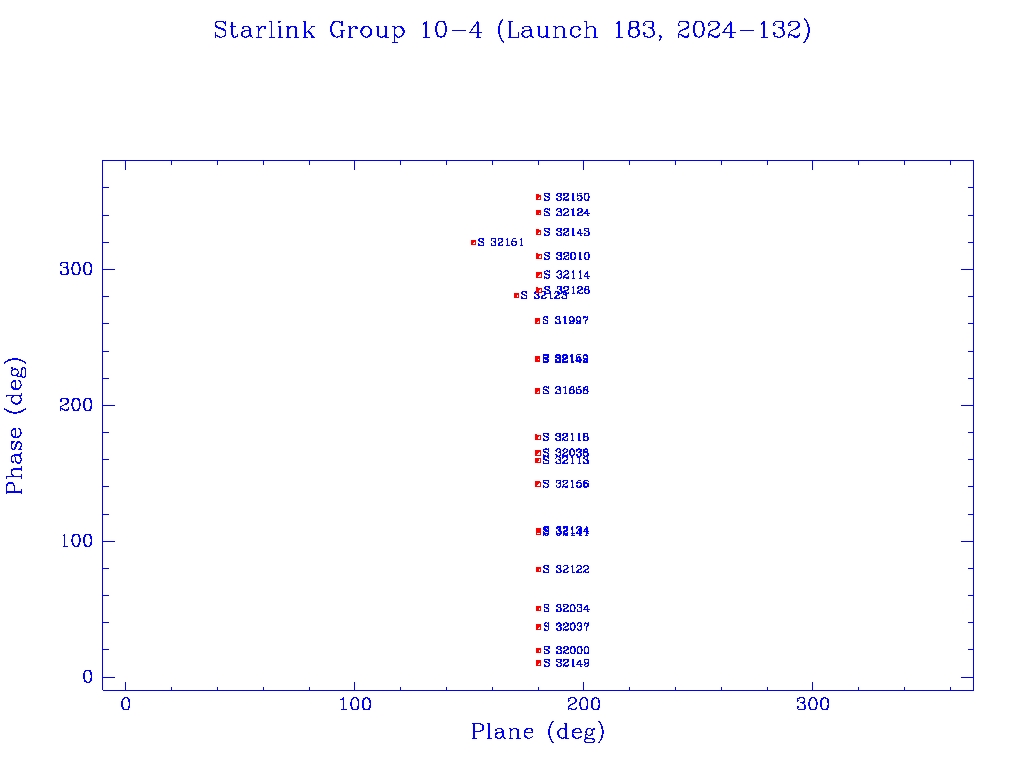
Task: Select the red marker beside S 32124
Action: pyautogui.click(x=539, y=213)
